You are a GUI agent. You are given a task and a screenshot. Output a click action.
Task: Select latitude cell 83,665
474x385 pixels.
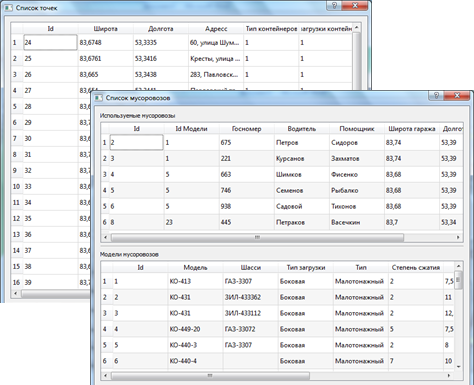105,74
